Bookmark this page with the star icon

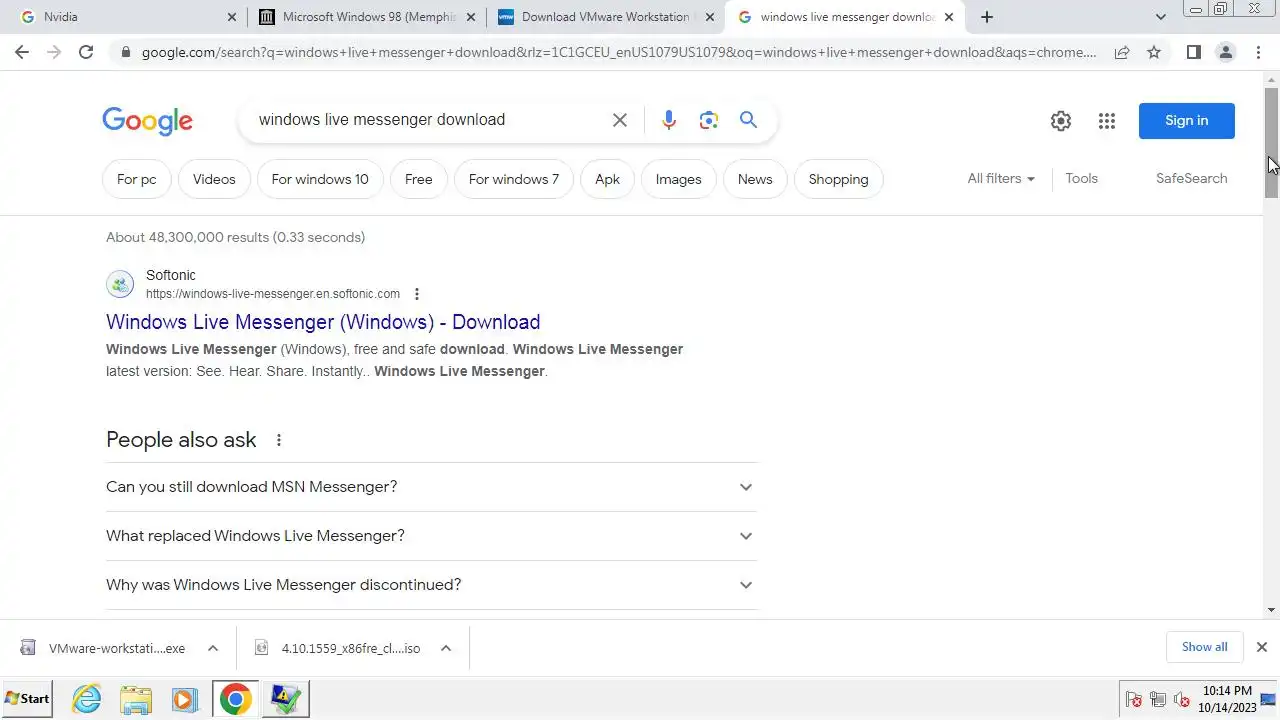(x=1154, y=52)
